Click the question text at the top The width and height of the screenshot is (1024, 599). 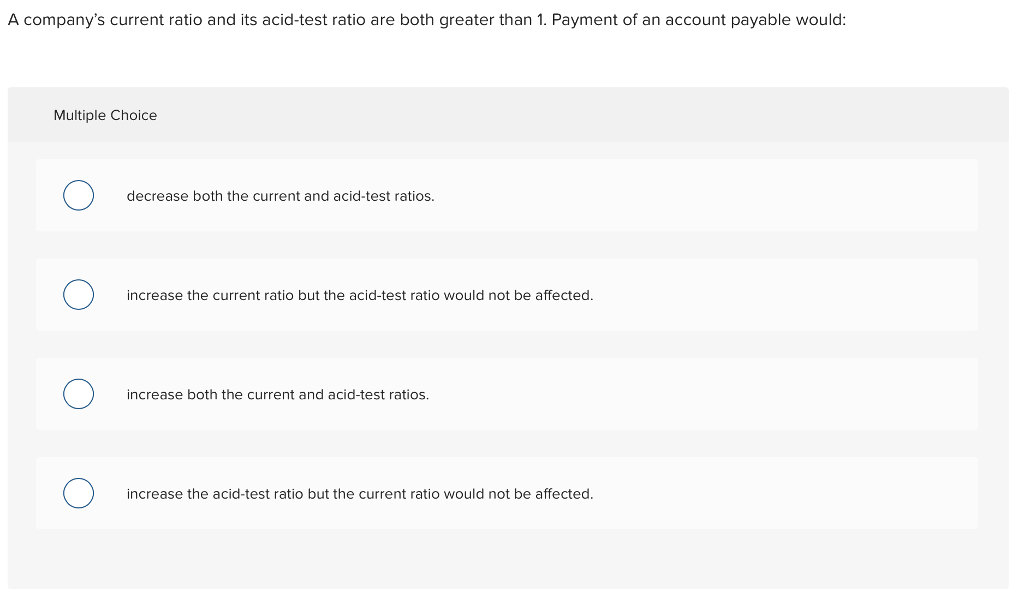[x=427, y=19]
